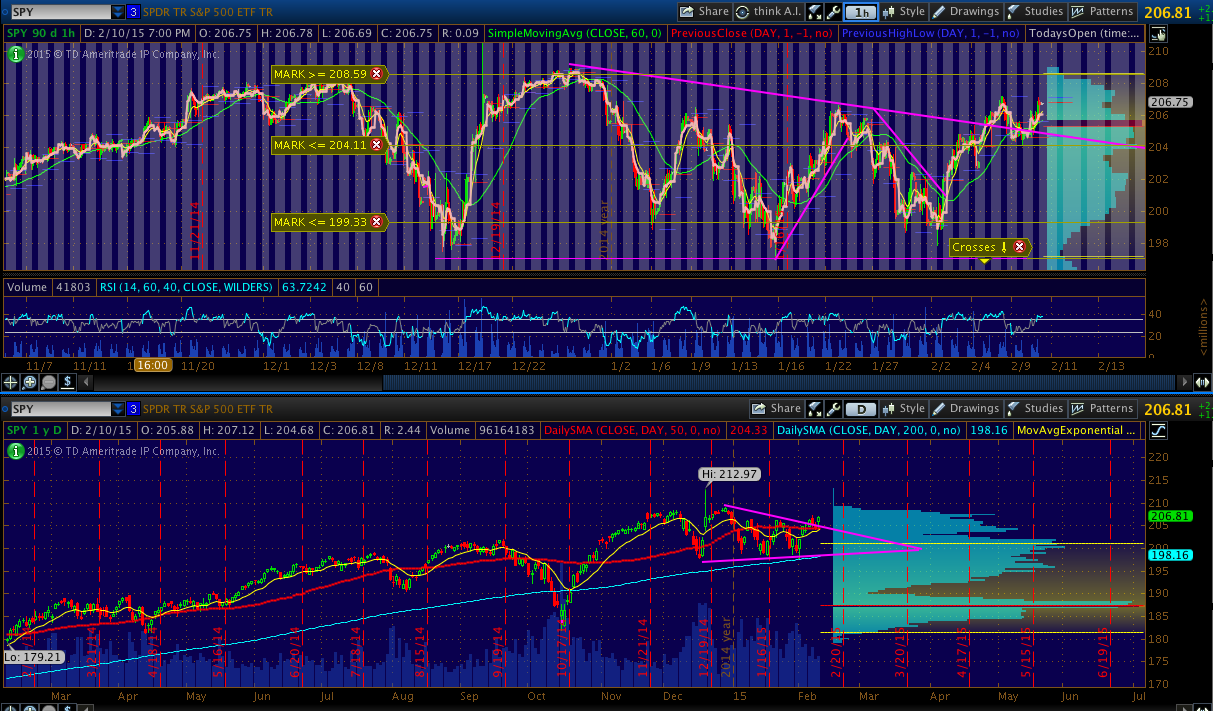Open think A.I. in upper chart toolbar
1213x711 pixels.
[x=769, y=12]
